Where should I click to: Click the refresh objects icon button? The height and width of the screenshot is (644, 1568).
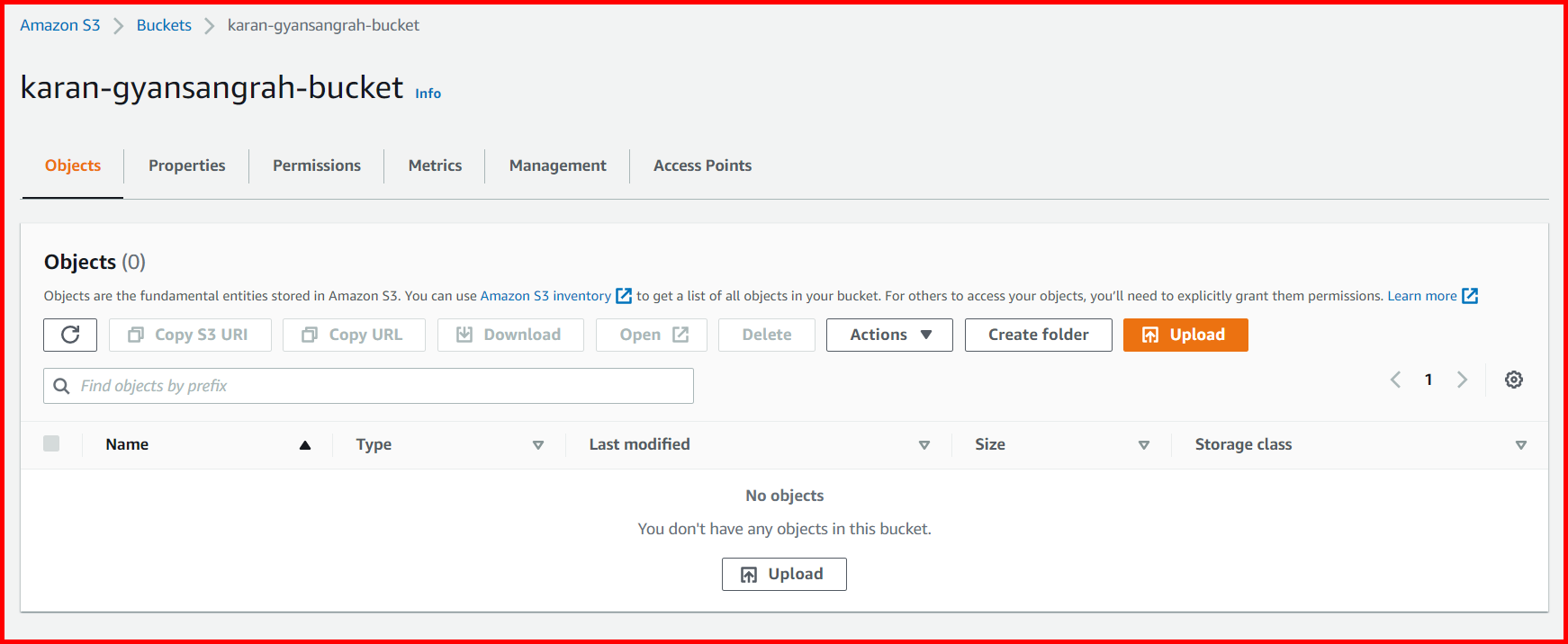pyautogui.click(x=70, y=335)
